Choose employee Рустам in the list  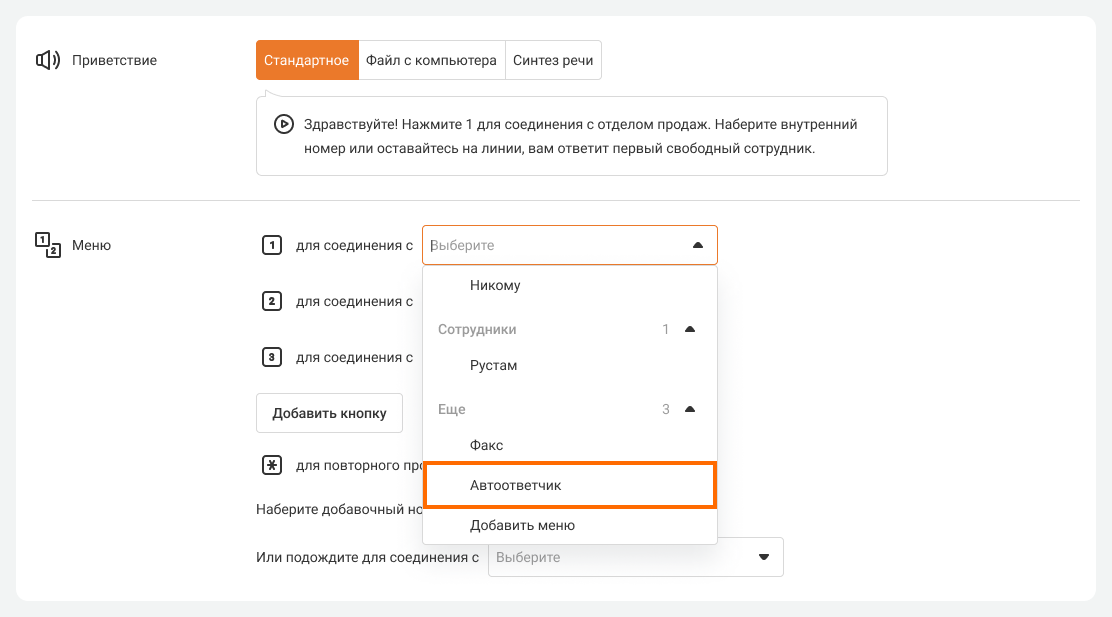click(494, 365)
